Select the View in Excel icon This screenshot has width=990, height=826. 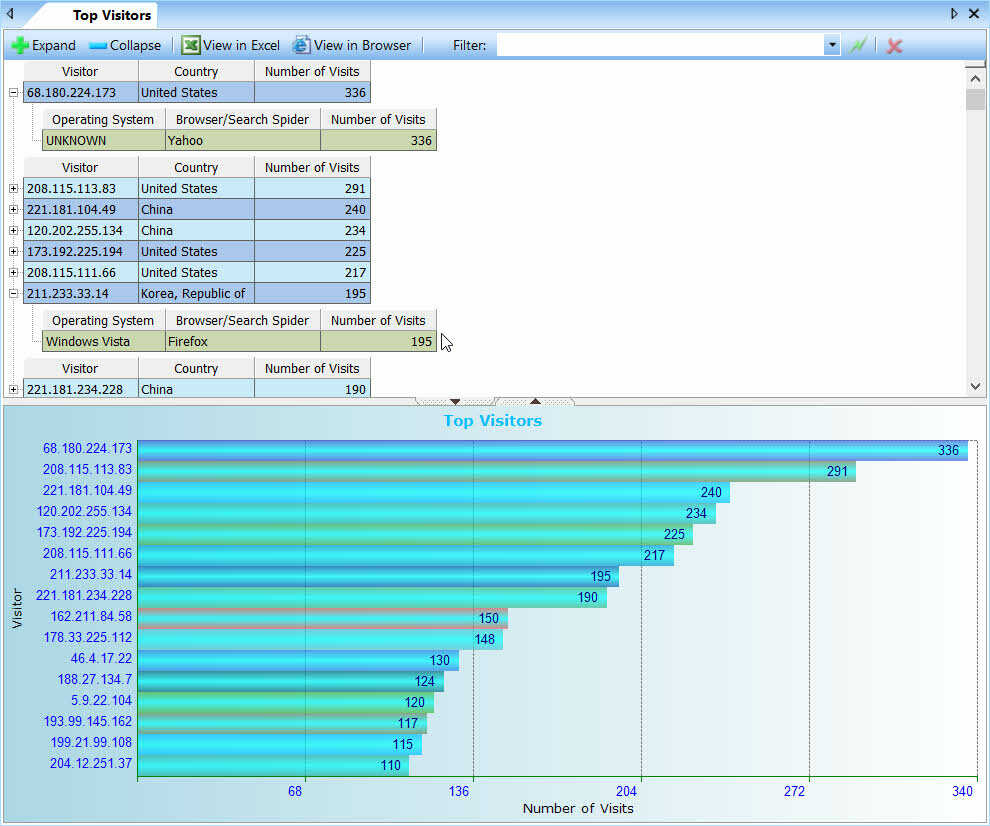pos(189,45)
